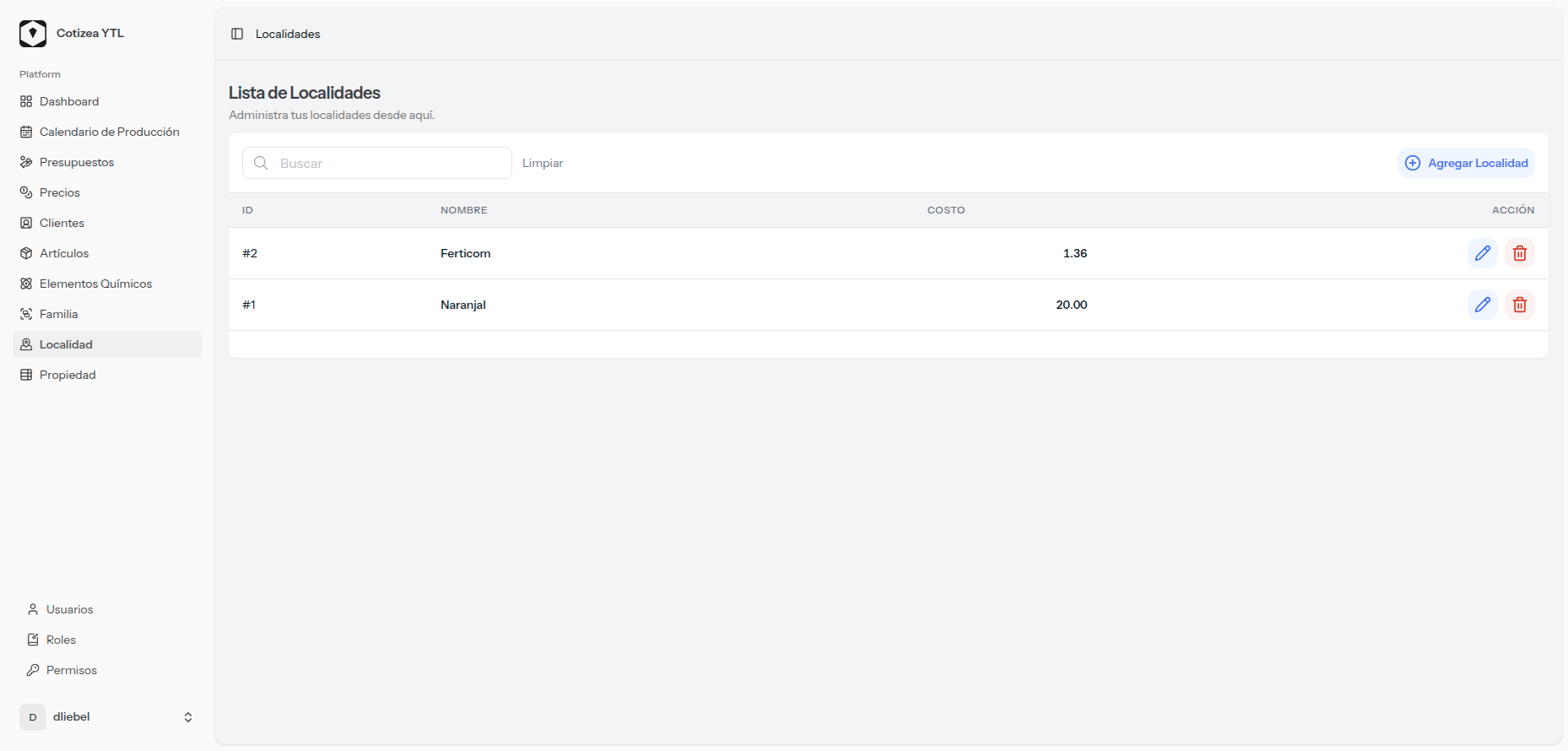Click the trash icon for Naranjal
This screenshot has height=751, width=1568.
[1519, 305]
